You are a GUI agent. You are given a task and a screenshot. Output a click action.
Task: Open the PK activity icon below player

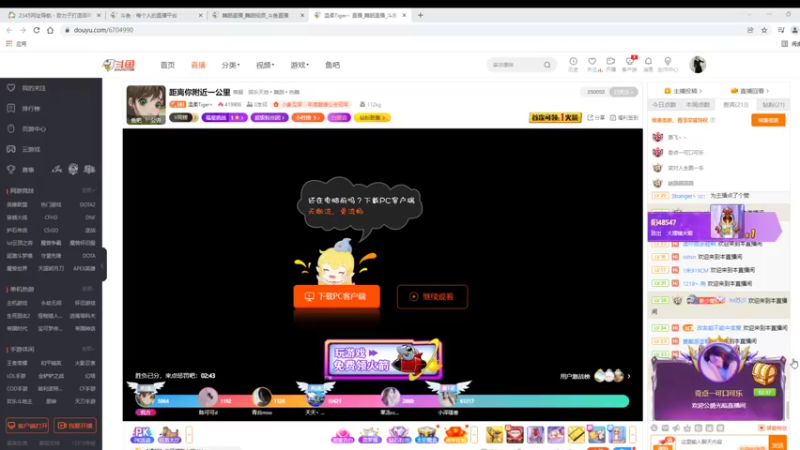tap(142, 435)
